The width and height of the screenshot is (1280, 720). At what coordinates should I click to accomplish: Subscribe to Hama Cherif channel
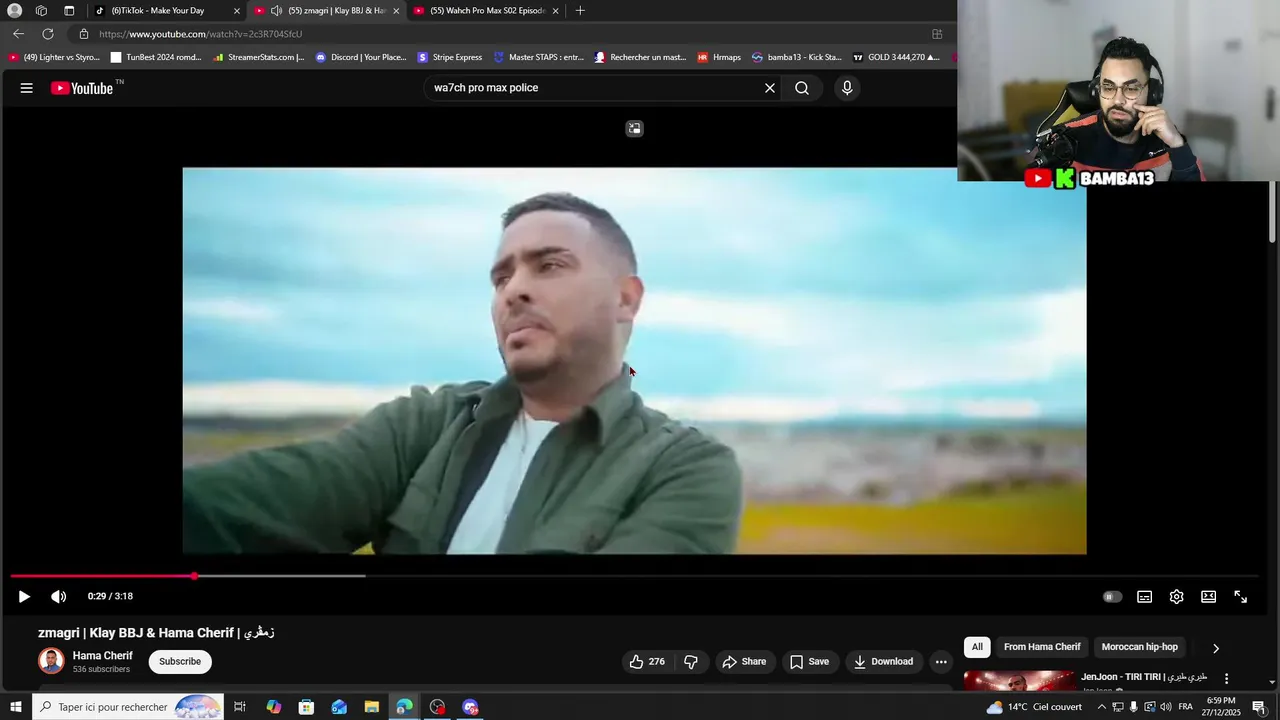tap(180, 661)
